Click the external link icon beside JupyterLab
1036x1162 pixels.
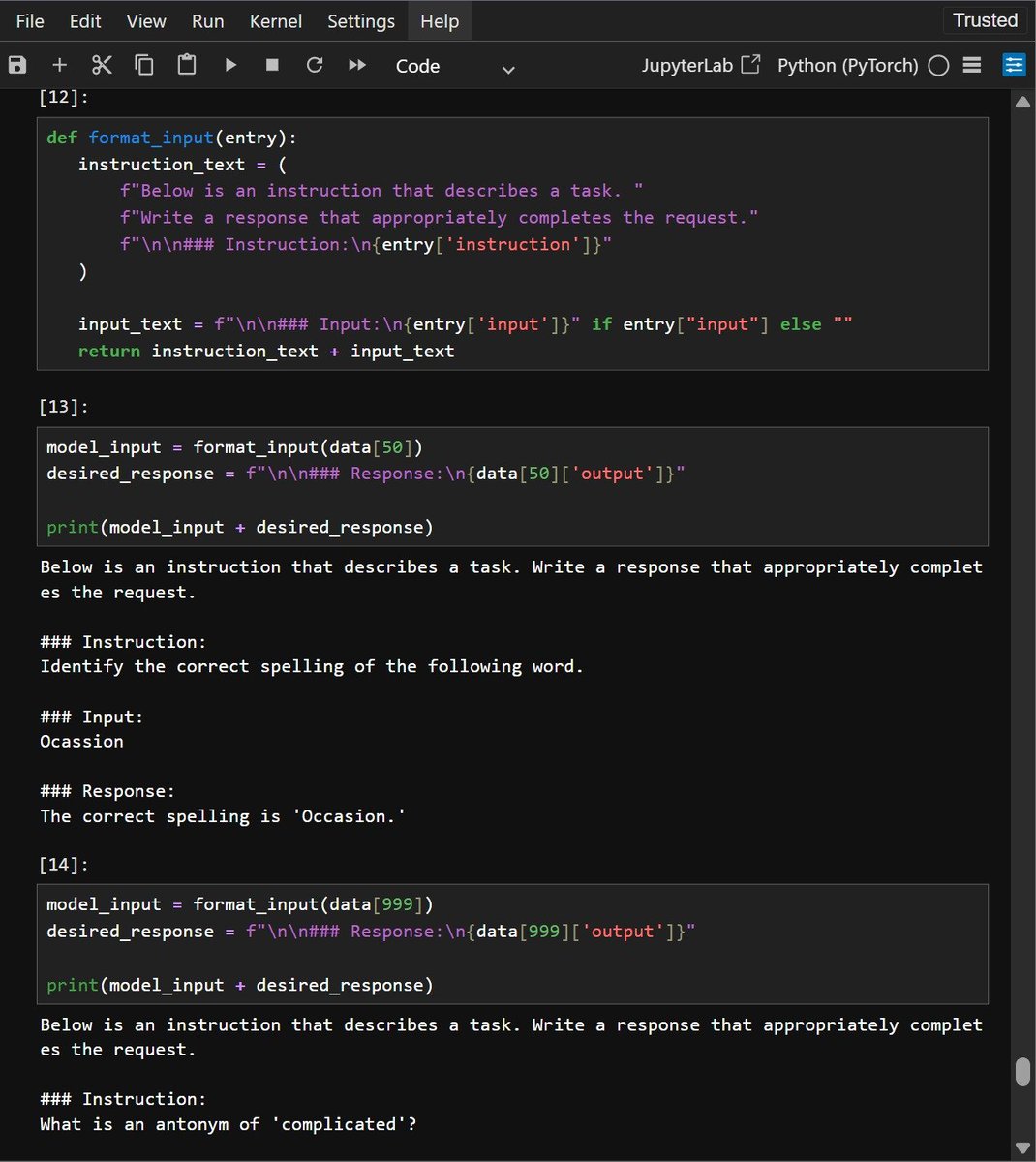[750, 65]
